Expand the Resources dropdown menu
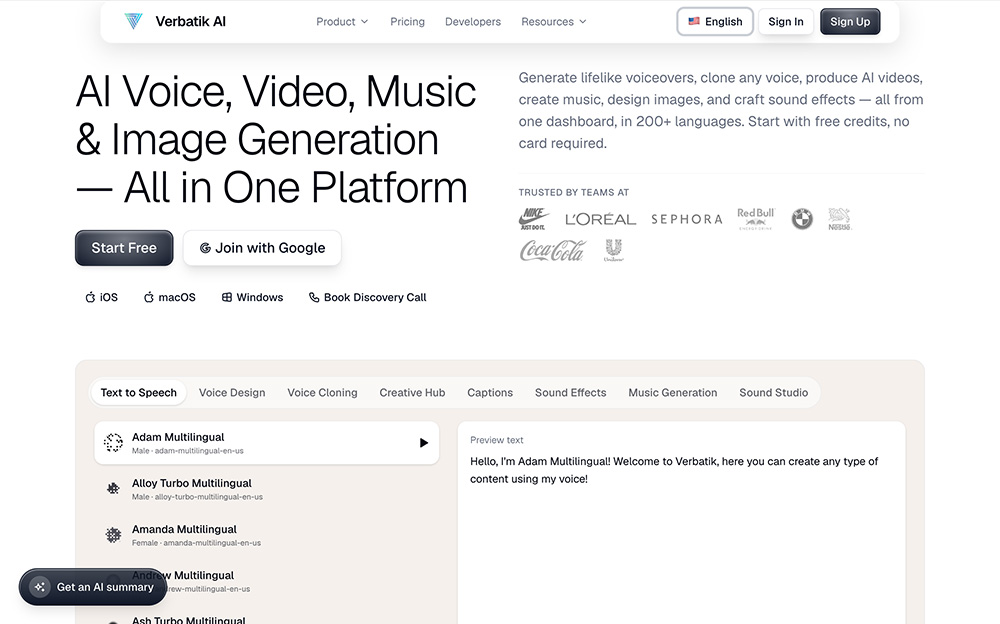Screen dimensions: 1000x624 [554, 22]
